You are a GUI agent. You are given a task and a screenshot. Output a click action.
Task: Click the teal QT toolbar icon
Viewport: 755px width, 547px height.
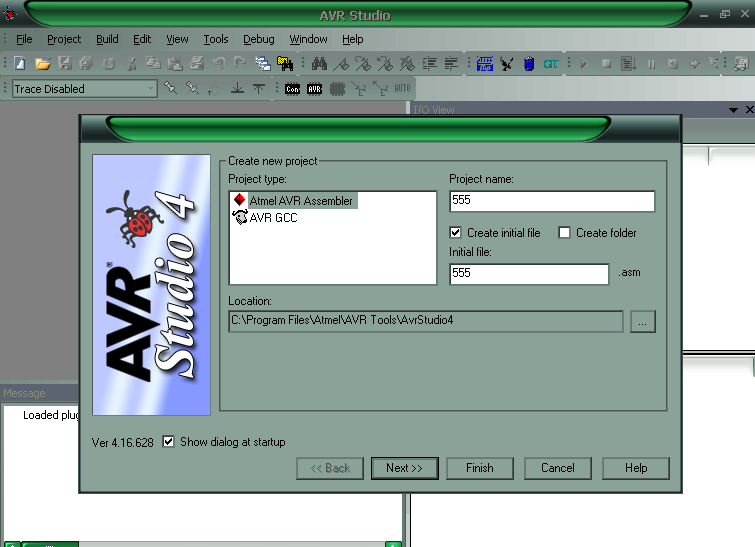pos(551,64)
